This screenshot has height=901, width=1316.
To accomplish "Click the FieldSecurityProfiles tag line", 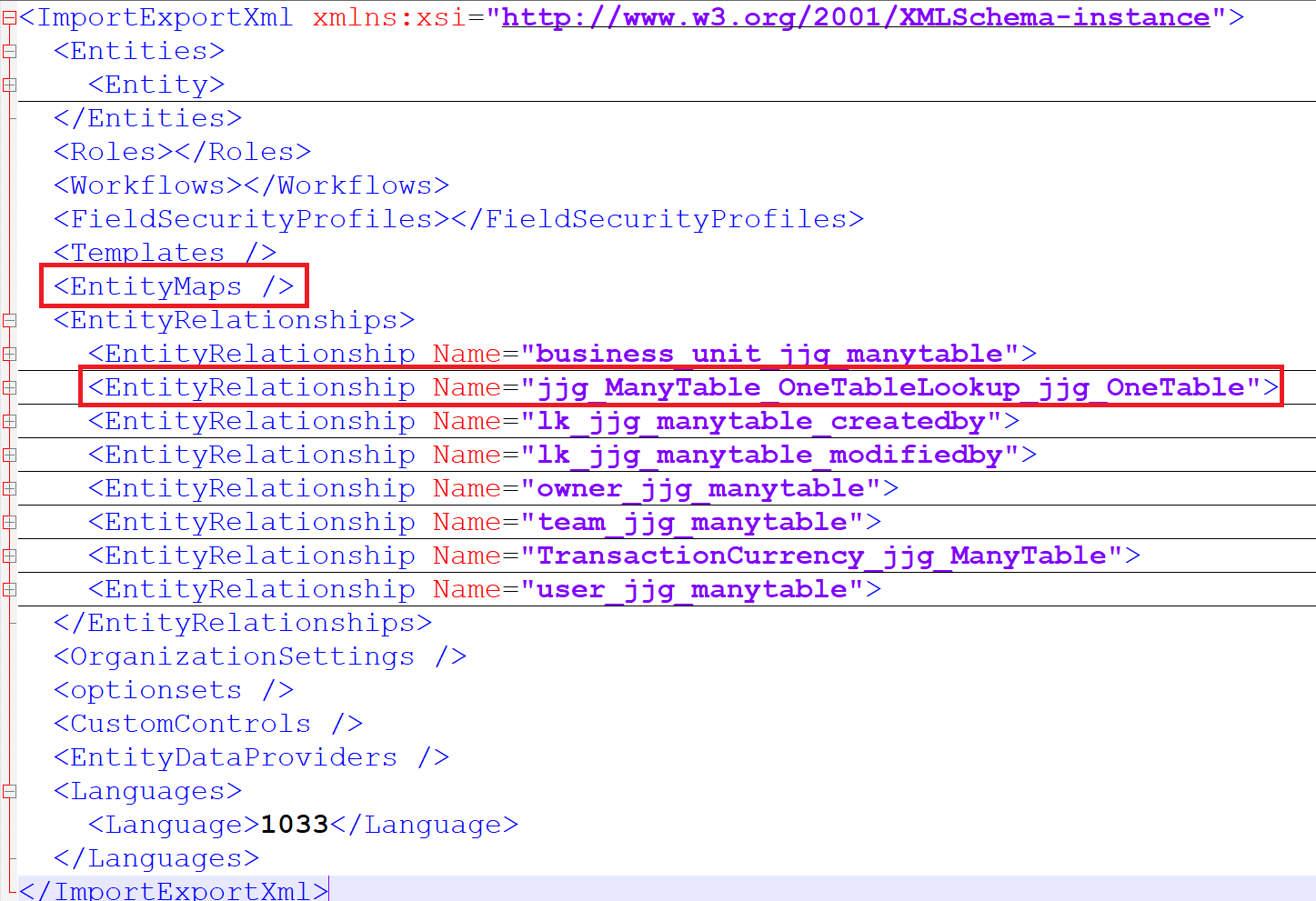I will pyautogui.click(x=458, y=219).
